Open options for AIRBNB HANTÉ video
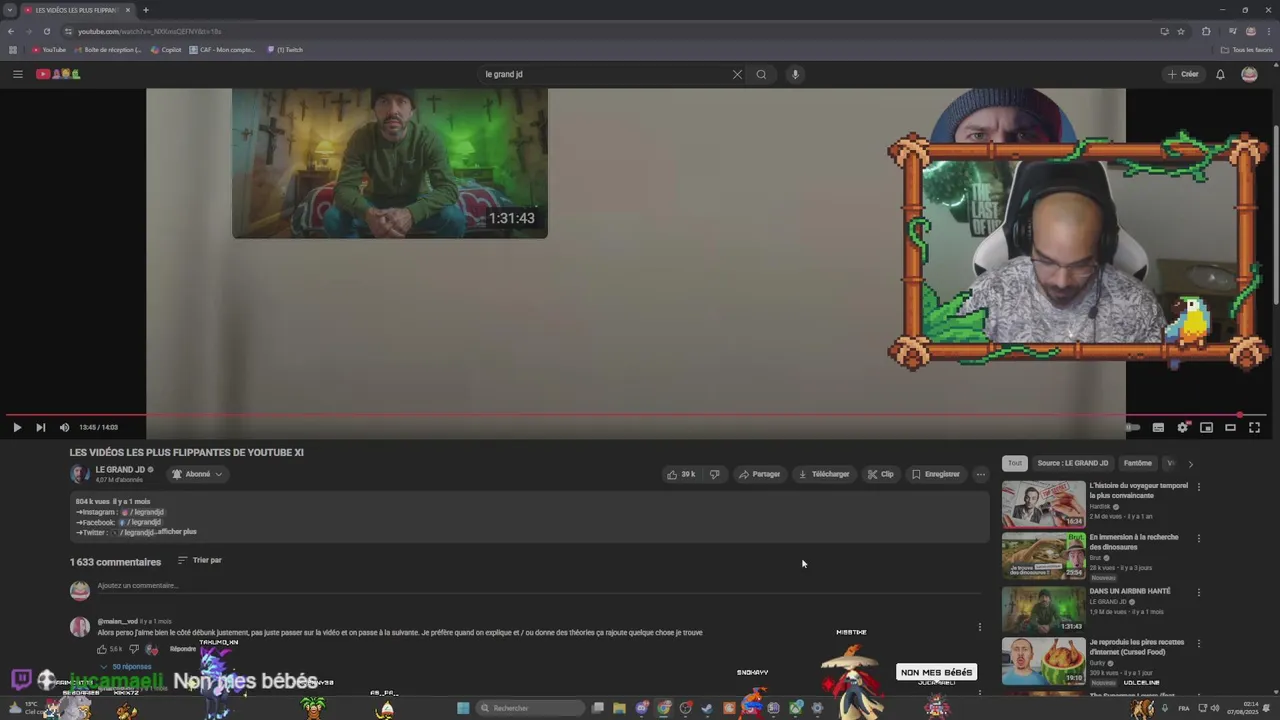 point(1199,592)
